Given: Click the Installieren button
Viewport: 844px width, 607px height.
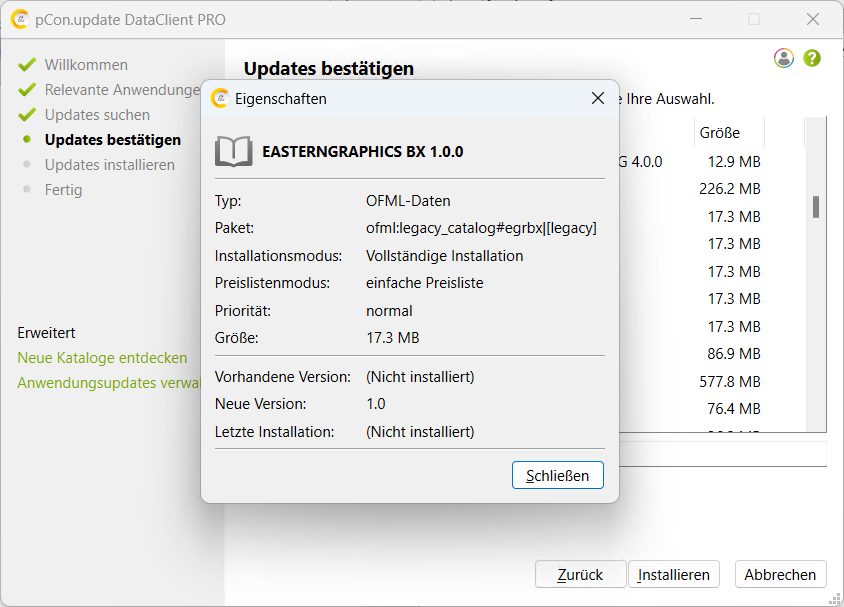Looking at the screenshot, I should click(674, 574).
